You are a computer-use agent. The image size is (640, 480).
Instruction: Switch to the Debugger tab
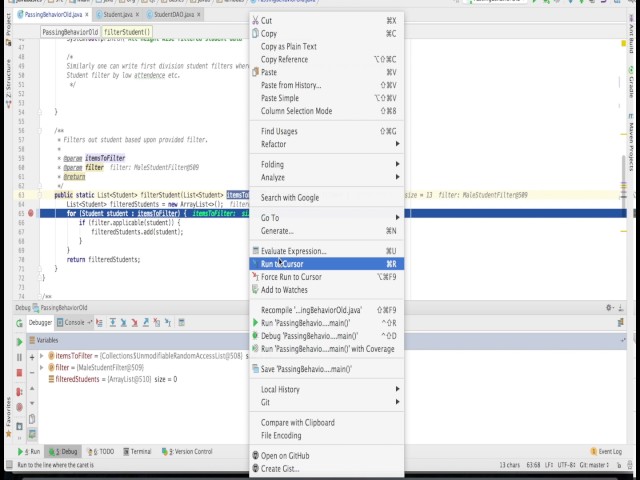[40, 322]
